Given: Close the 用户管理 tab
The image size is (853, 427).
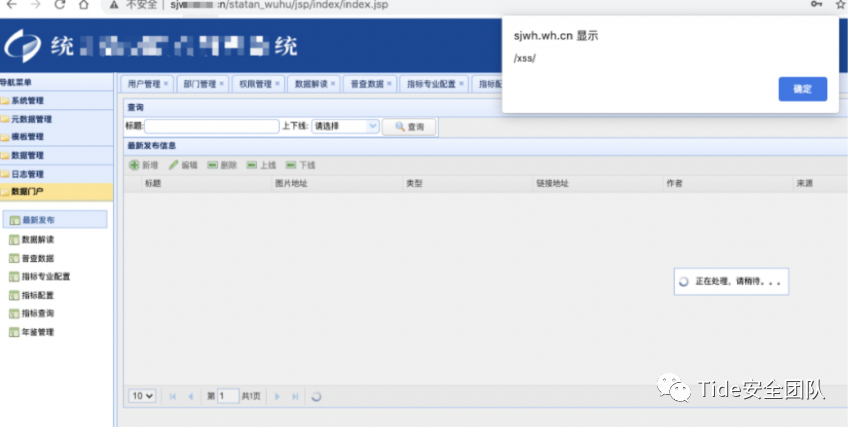Looking at the screenshot, I should [x=166, y=84].
